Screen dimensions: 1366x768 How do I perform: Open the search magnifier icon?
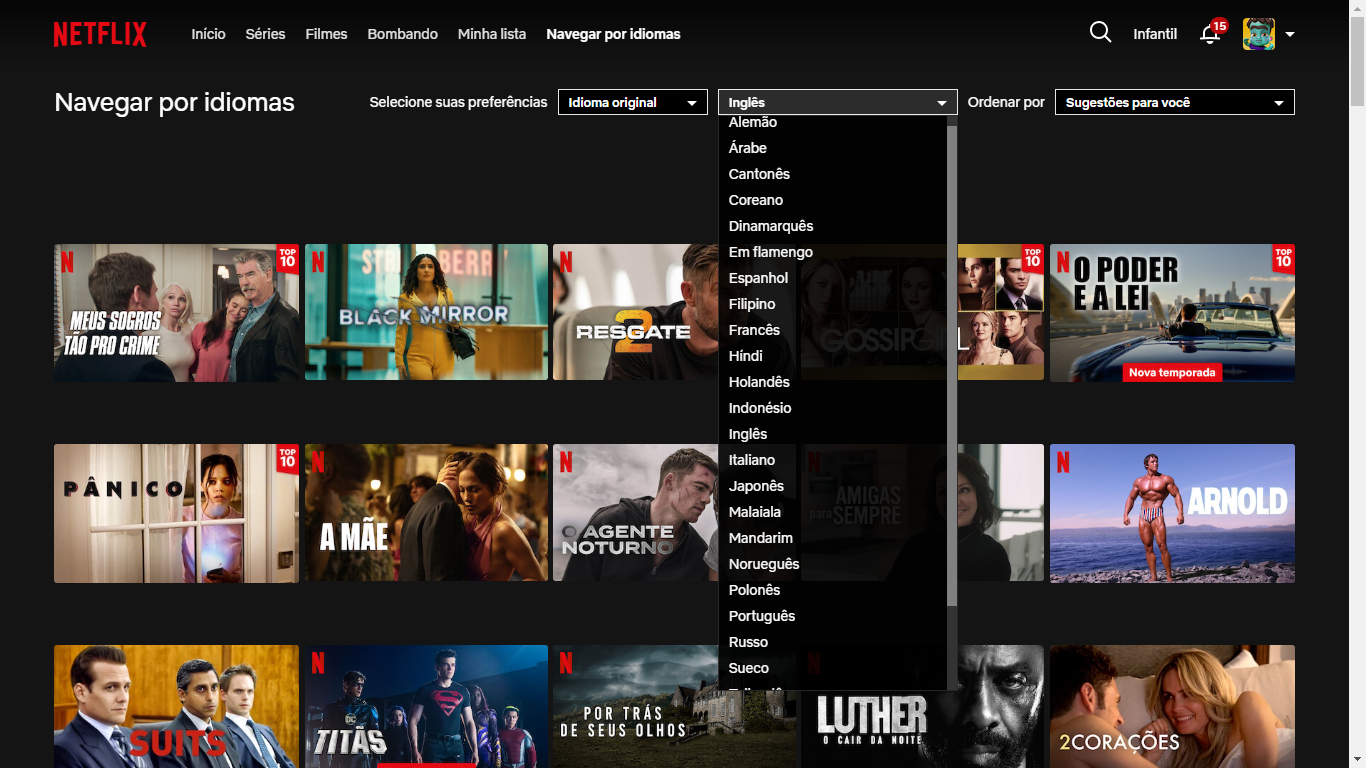click(1100, 33)
